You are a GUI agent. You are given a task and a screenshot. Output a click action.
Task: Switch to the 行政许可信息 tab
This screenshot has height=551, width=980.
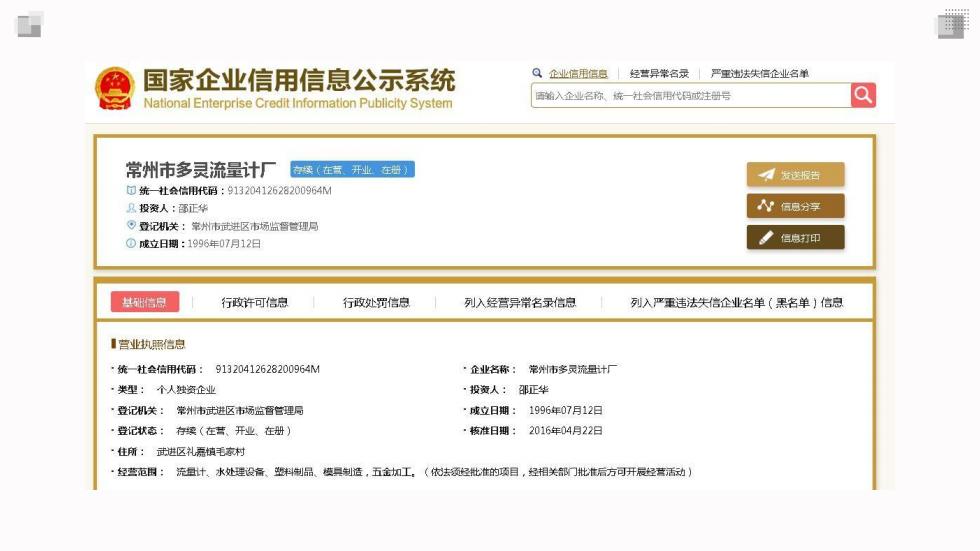(254, 302)
